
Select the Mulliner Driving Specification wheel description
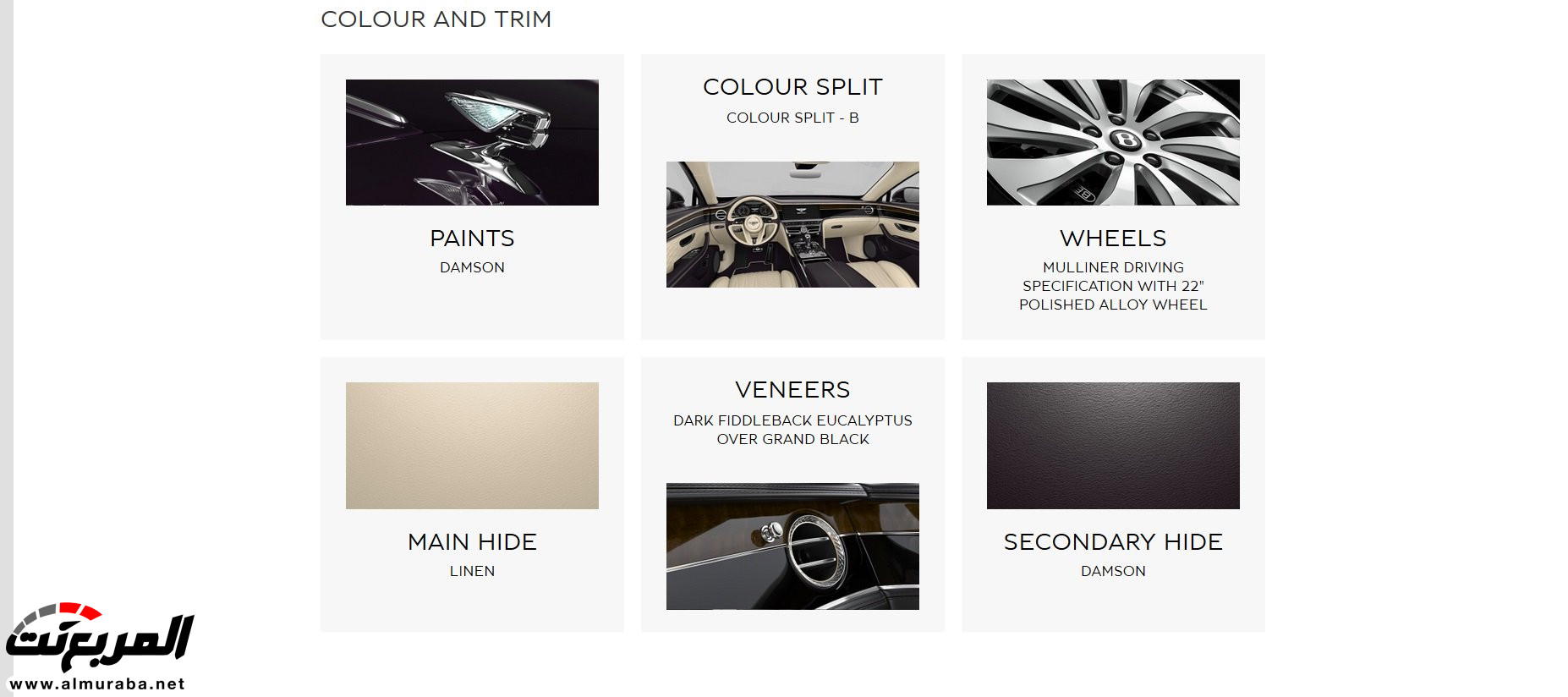tap(1113, 286)
